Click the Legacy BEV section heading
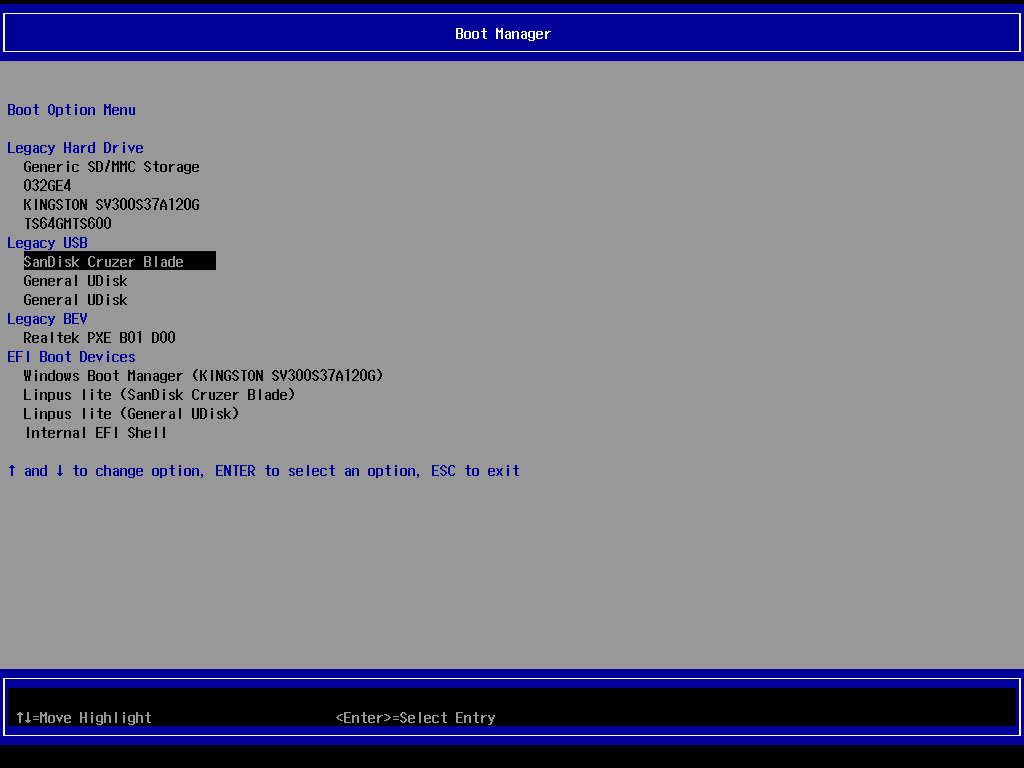1024x768 pixels. pyautogui.click(x=47, y=319)
